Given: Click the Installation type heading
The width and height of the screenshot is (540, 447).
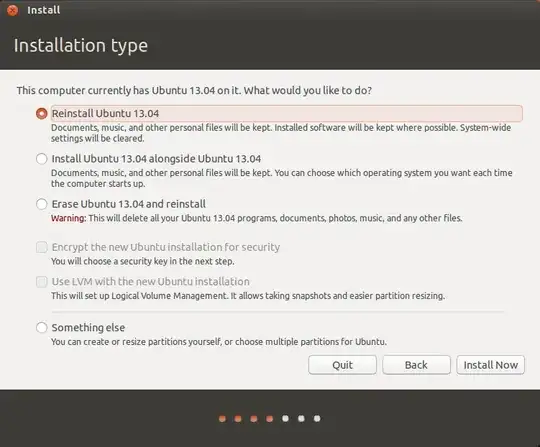Looking at the screenshot, I should tap(81, 45).
